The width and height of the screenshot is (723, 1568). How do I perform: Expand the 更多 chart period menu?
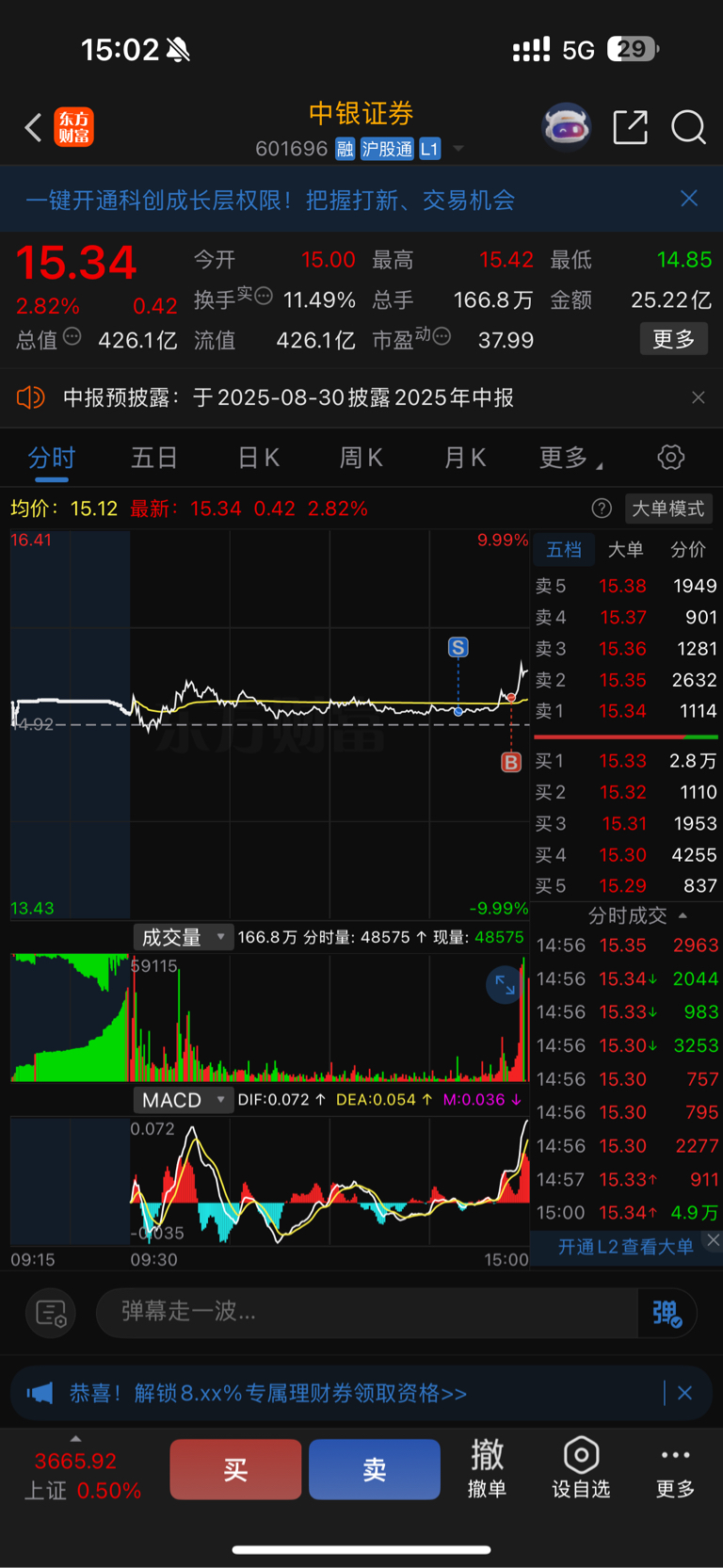pos(570,459)
